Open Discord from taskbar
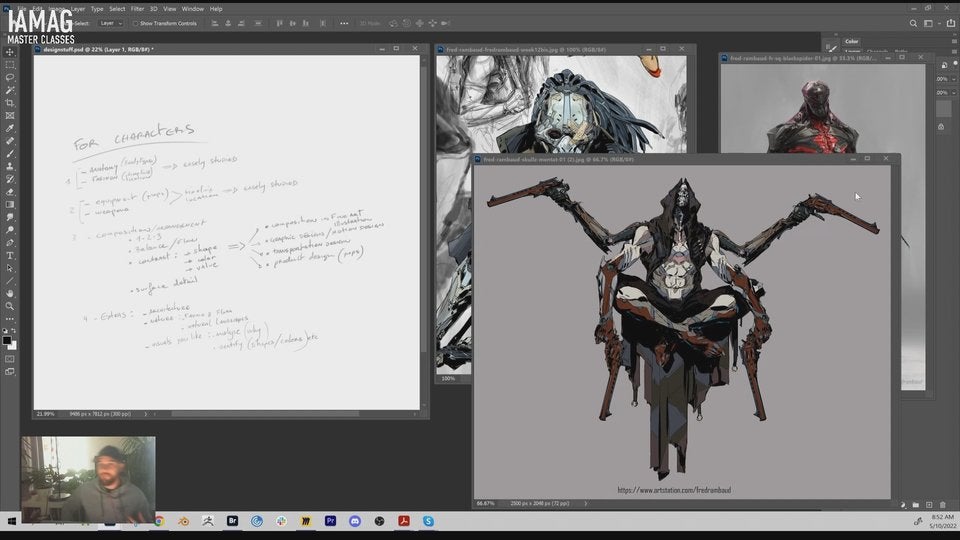The width and height of the screenshot is (960, 540). (354, 521)
